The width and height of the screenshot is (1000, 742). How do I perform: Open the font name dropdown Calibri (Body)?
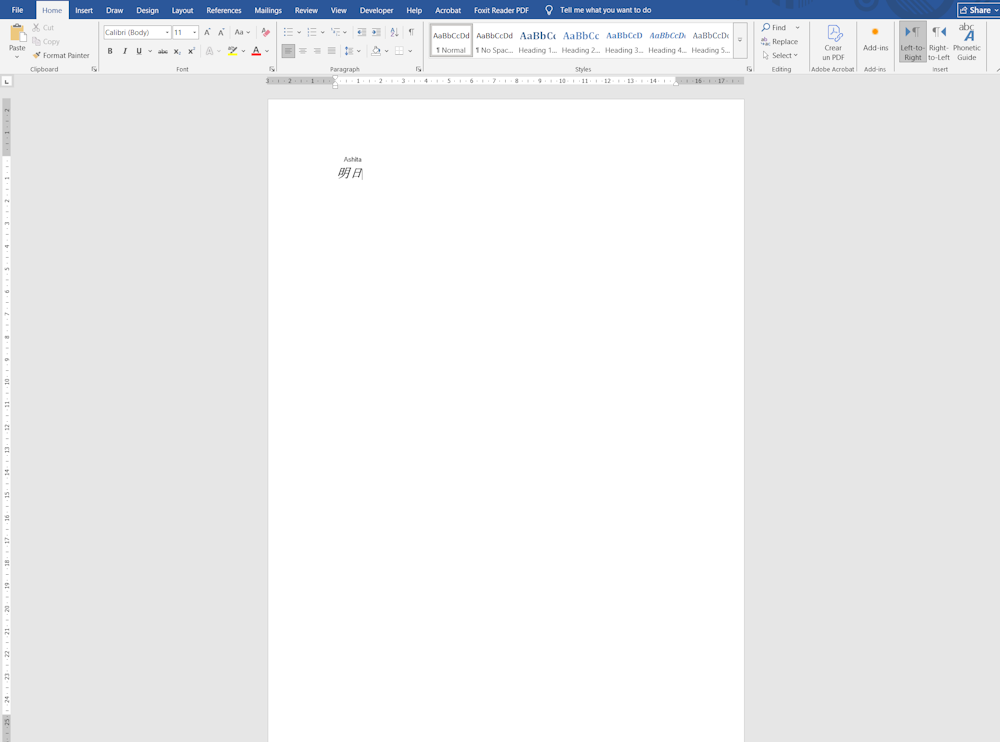pos(167,33)
